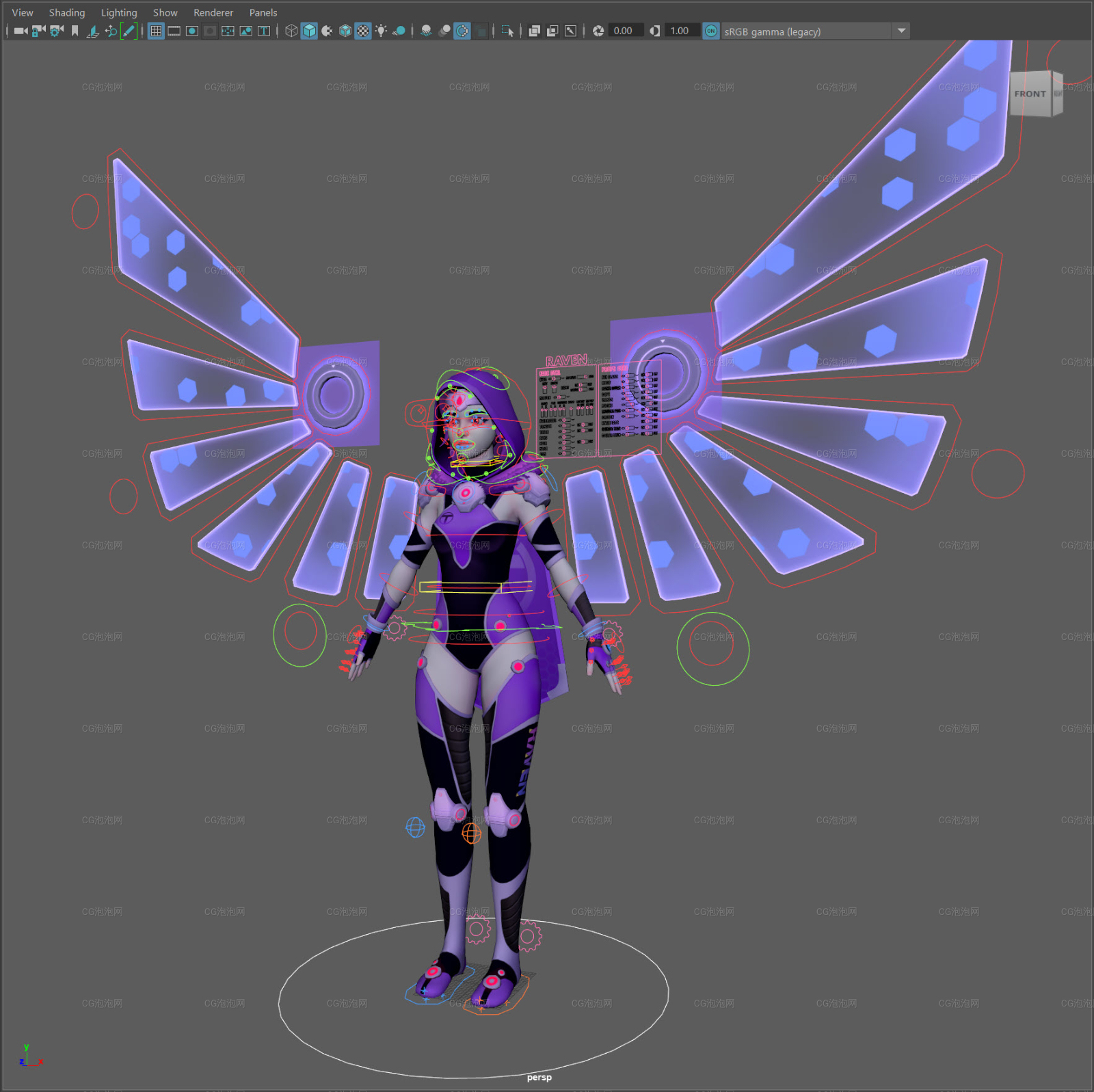Toggle the Depth of Field icon
Screen dimensions: 1094x1092
point(481,31)
